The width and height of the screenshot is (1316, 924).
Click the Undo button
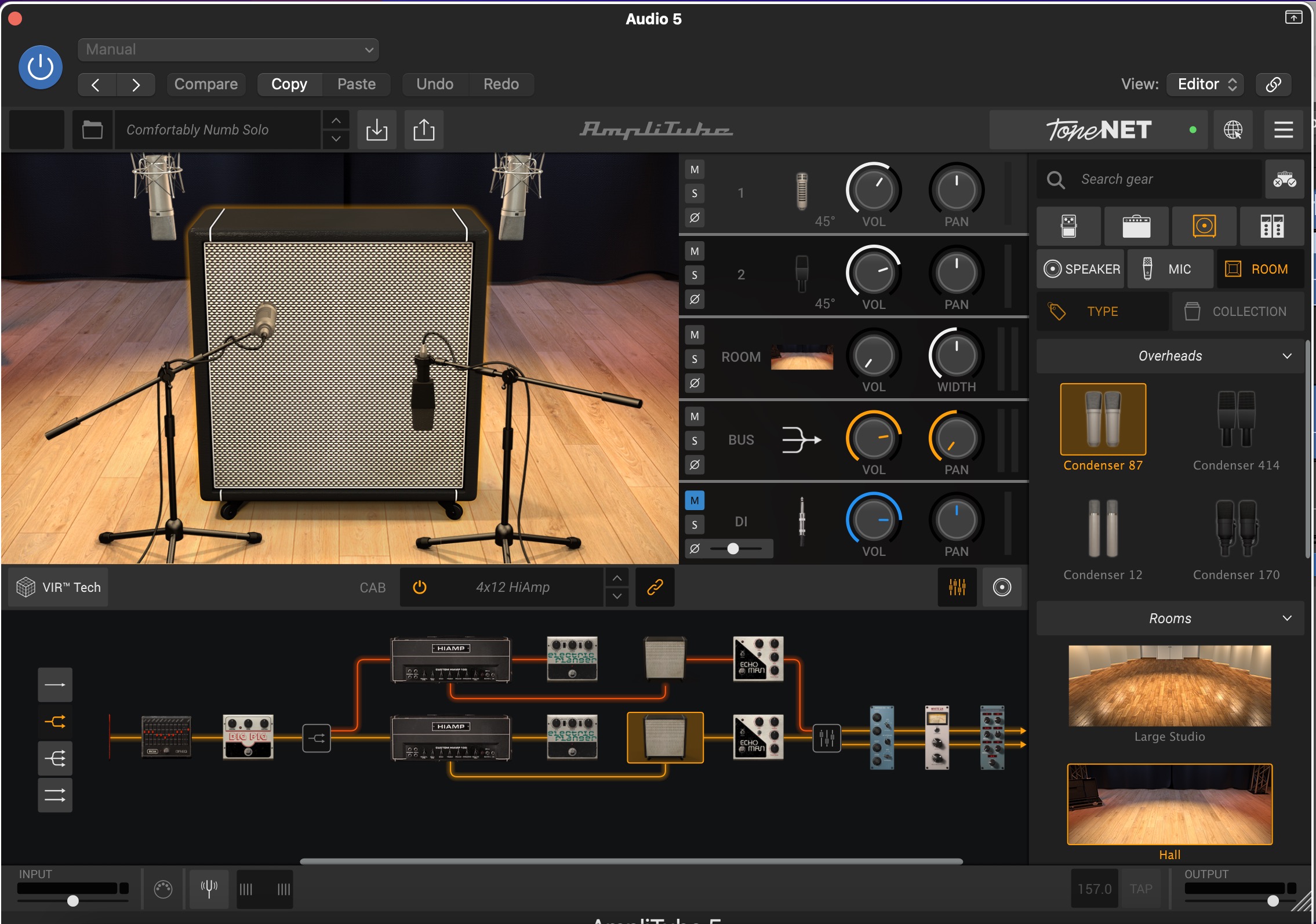pos(435,85)
